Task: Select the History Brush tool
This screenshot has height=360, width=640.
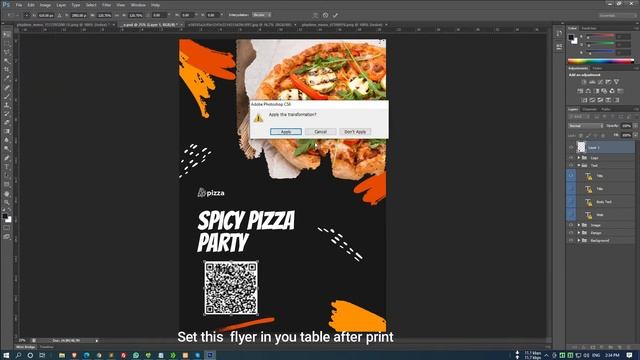Action: 7,114
